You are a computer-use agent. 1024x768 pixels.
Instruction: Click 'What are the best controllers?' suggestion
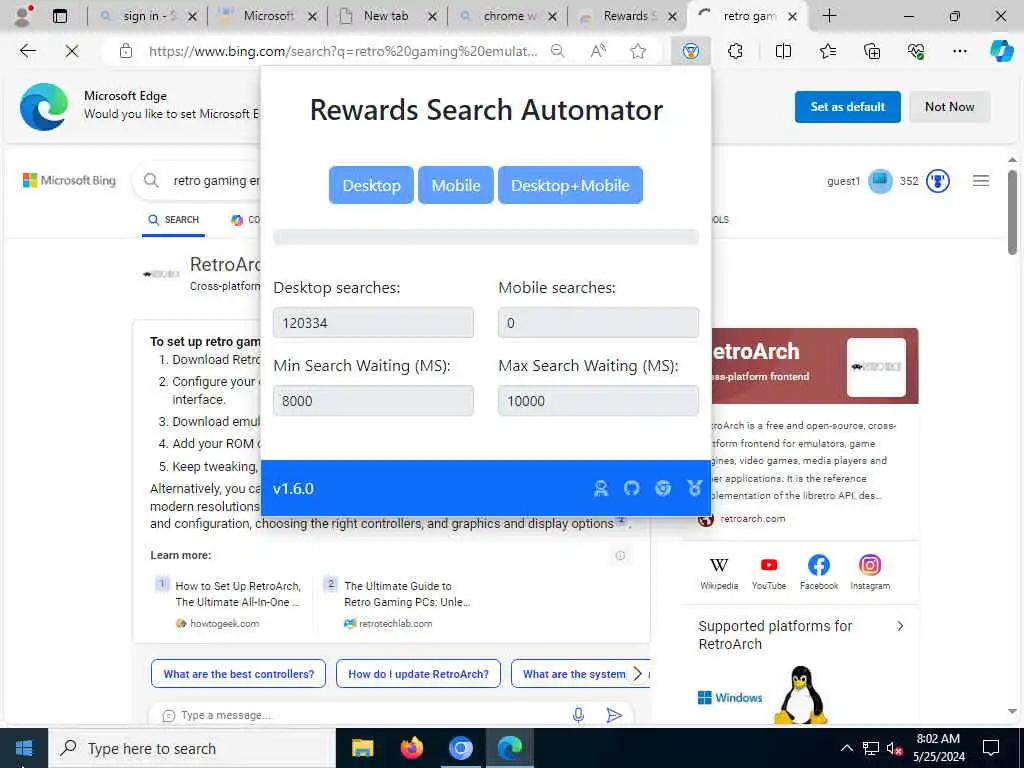(238, 674)
